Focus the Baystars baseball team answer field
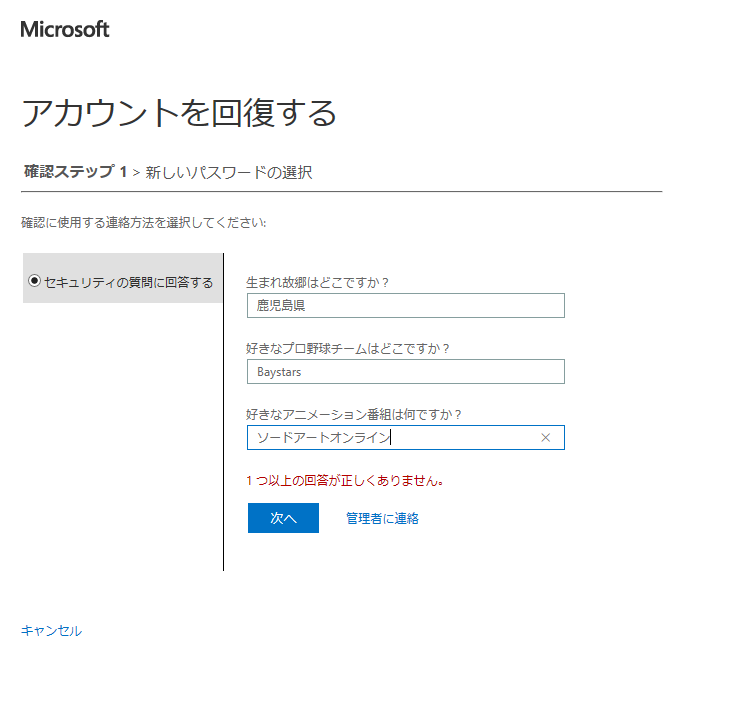 [406, 371]
